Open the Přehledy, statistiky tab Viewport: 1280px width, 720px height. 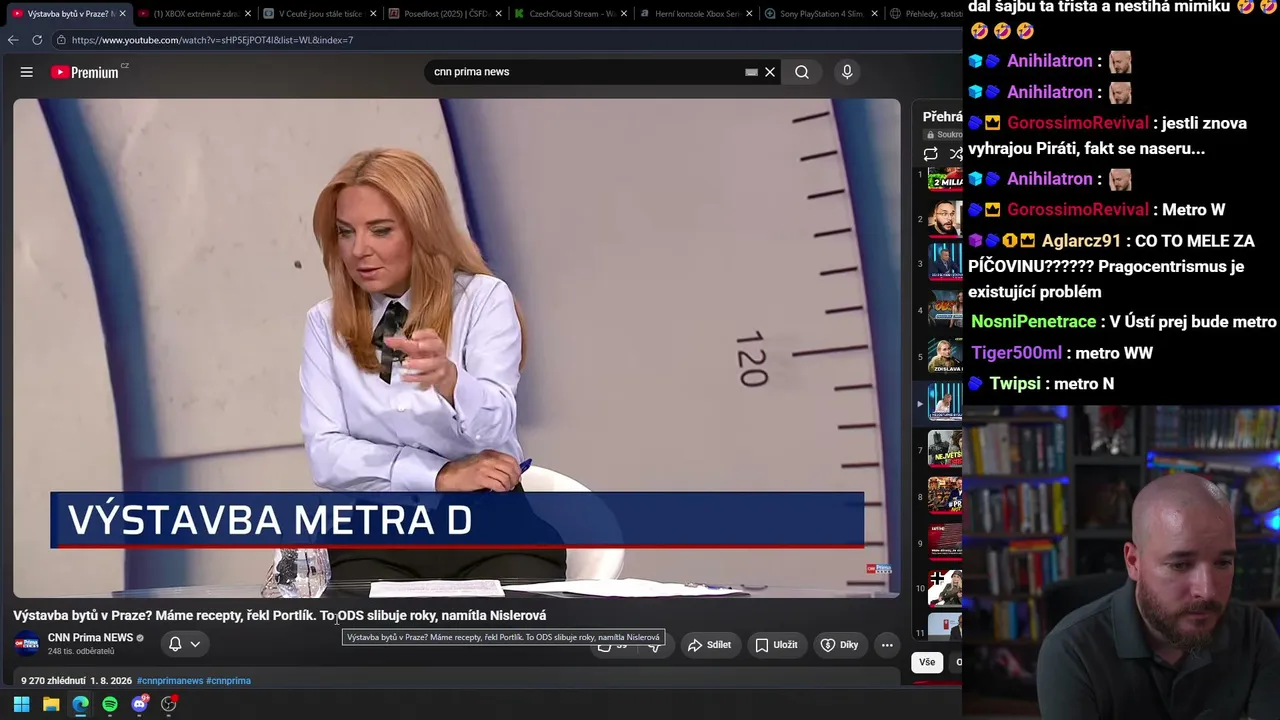[924, 14]
